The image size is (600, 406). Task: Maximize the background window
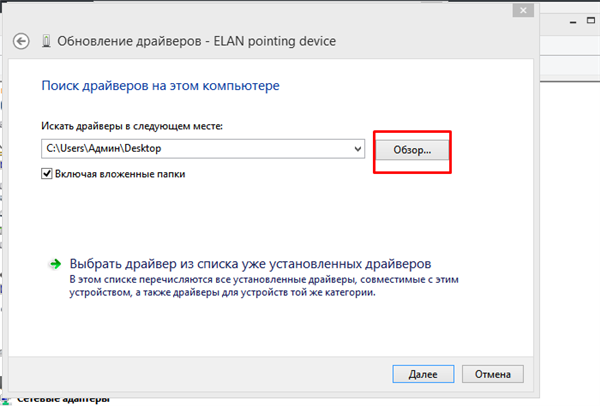591,20
